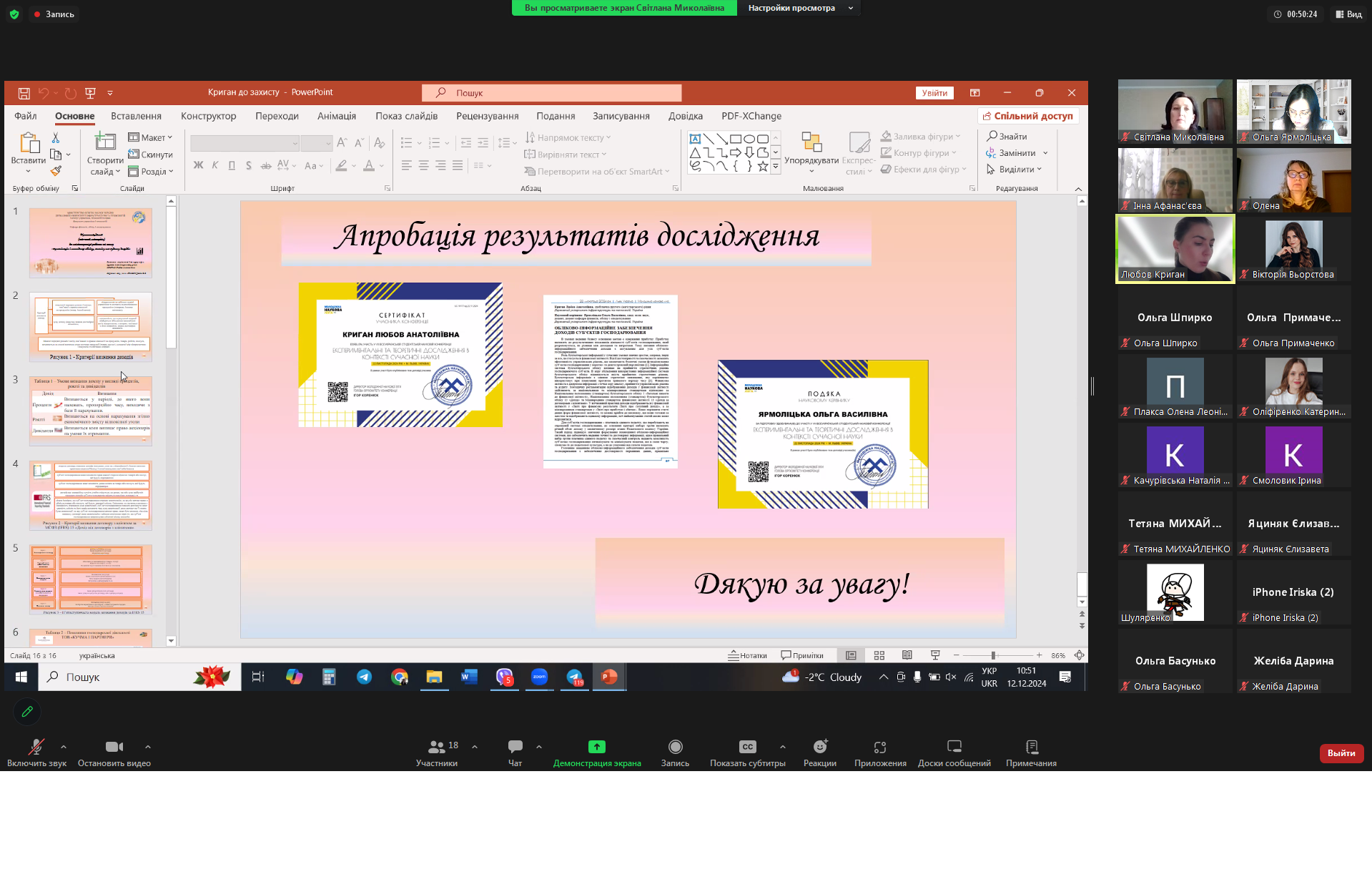Expand Контур фігури shape outline dropdown

(x=919, y=152)
